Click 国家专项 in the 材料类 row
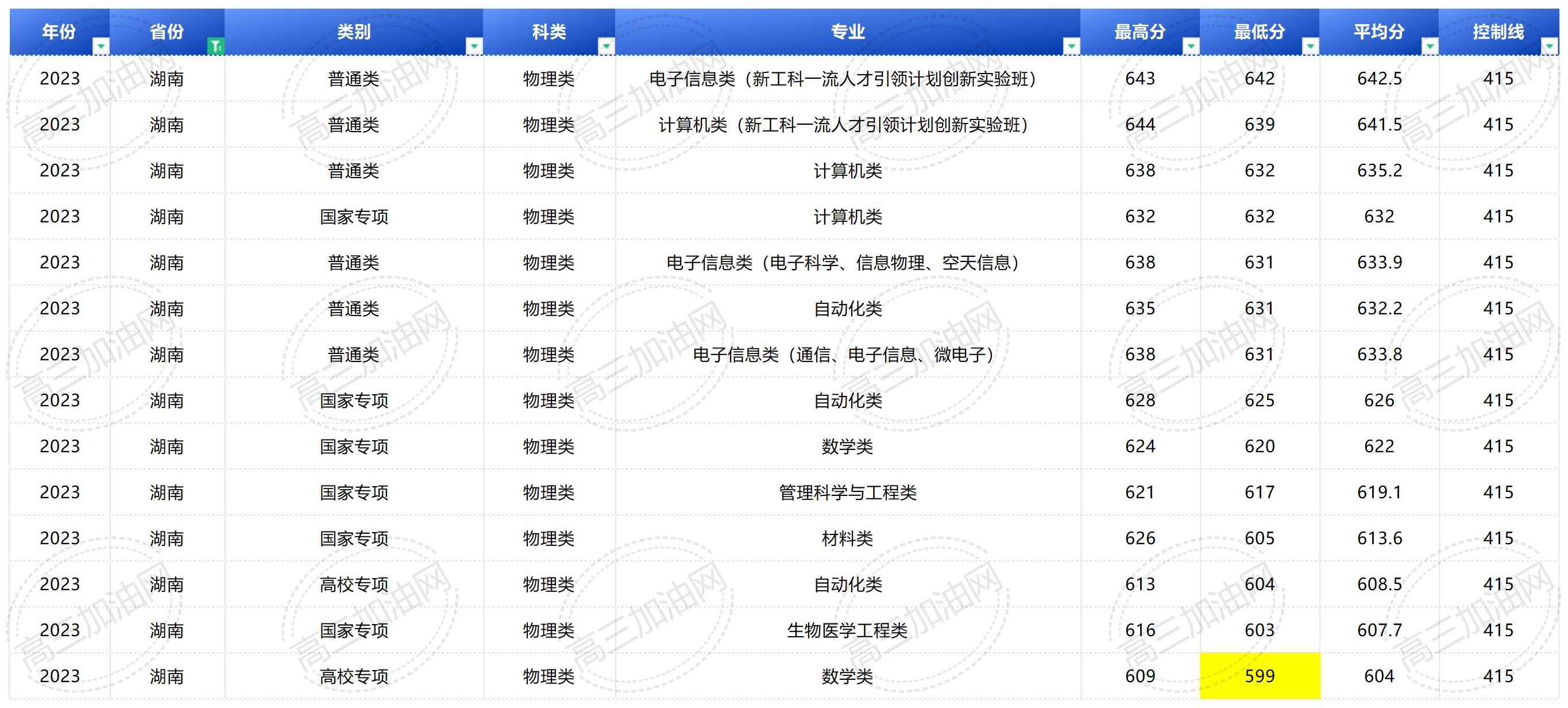Viewport: 1568px width, 708px height. tap(354, 539)
